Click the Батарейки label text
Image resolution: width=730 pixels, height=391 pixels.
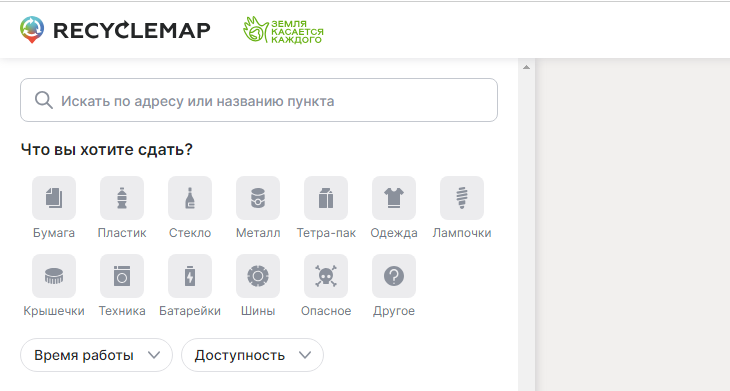point(190,311)
